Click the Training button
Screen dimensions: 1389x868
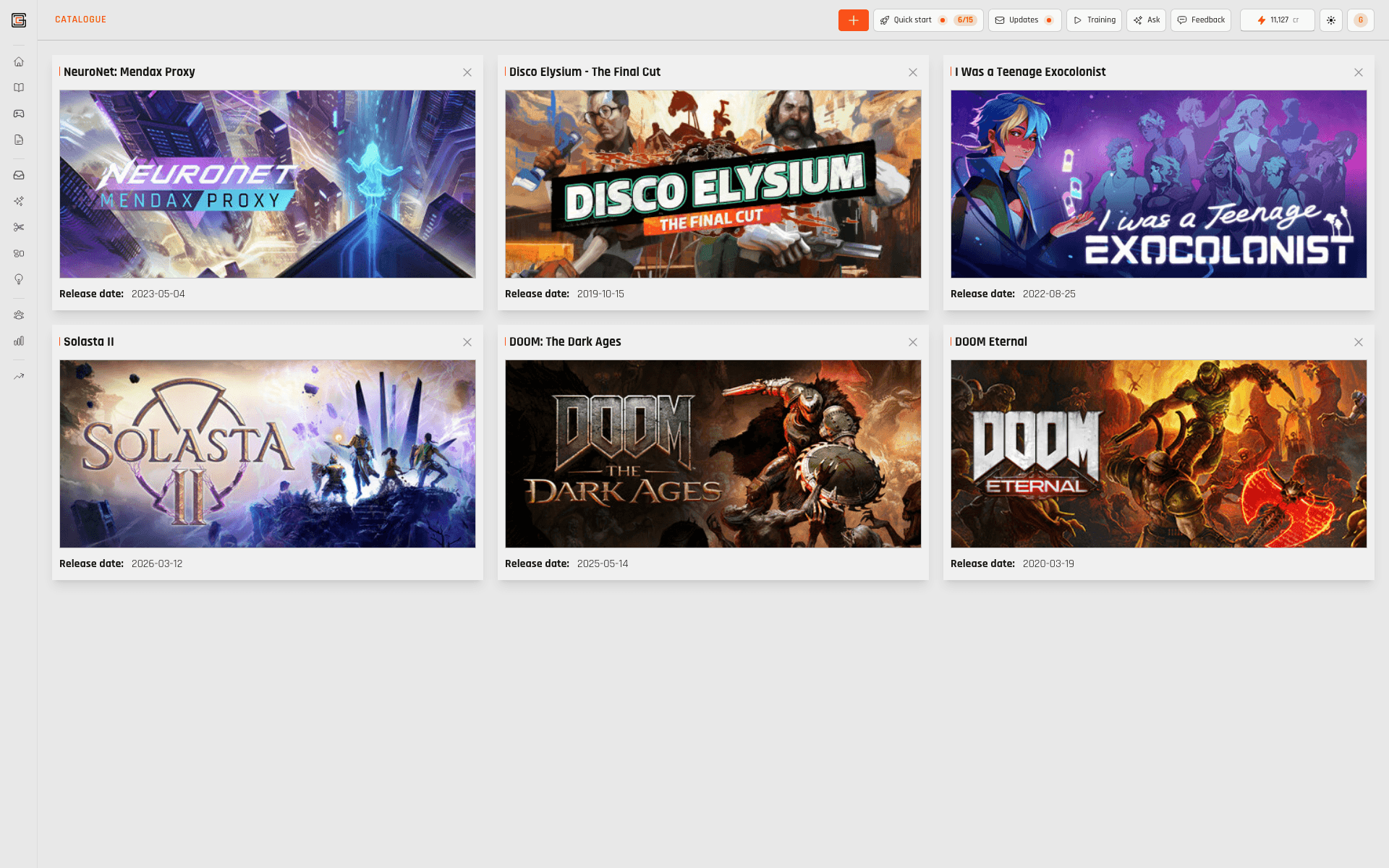(1094, 20)
